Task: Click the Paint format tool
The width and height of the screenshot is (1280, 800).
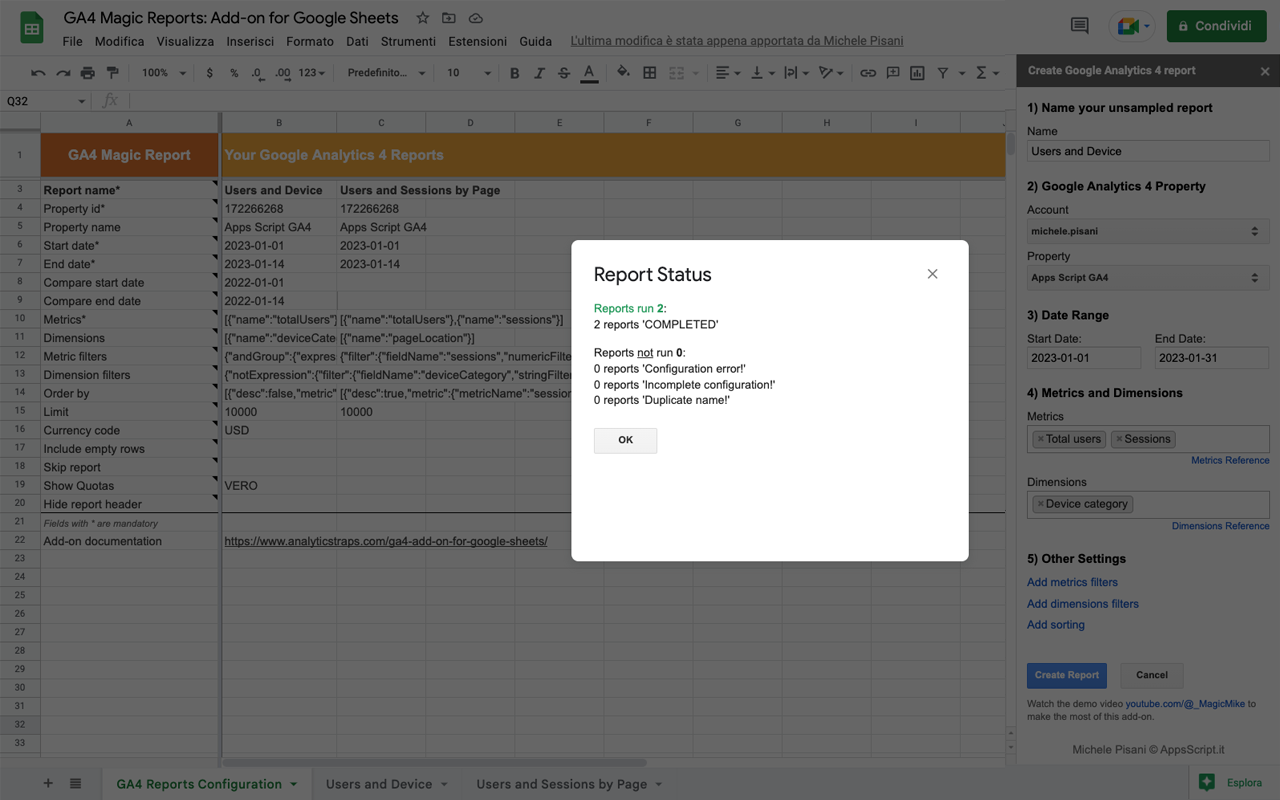Action: pyautogui.click(x=111, y=72)
